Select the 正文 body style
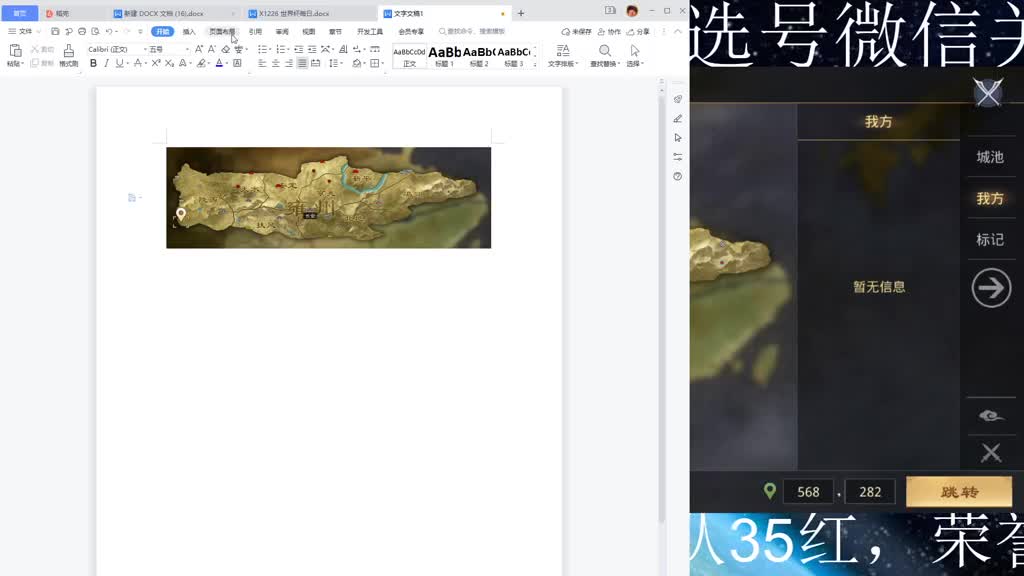This screenshot has width=1024, height=576. pyautogui.click(x=409, y=56)
